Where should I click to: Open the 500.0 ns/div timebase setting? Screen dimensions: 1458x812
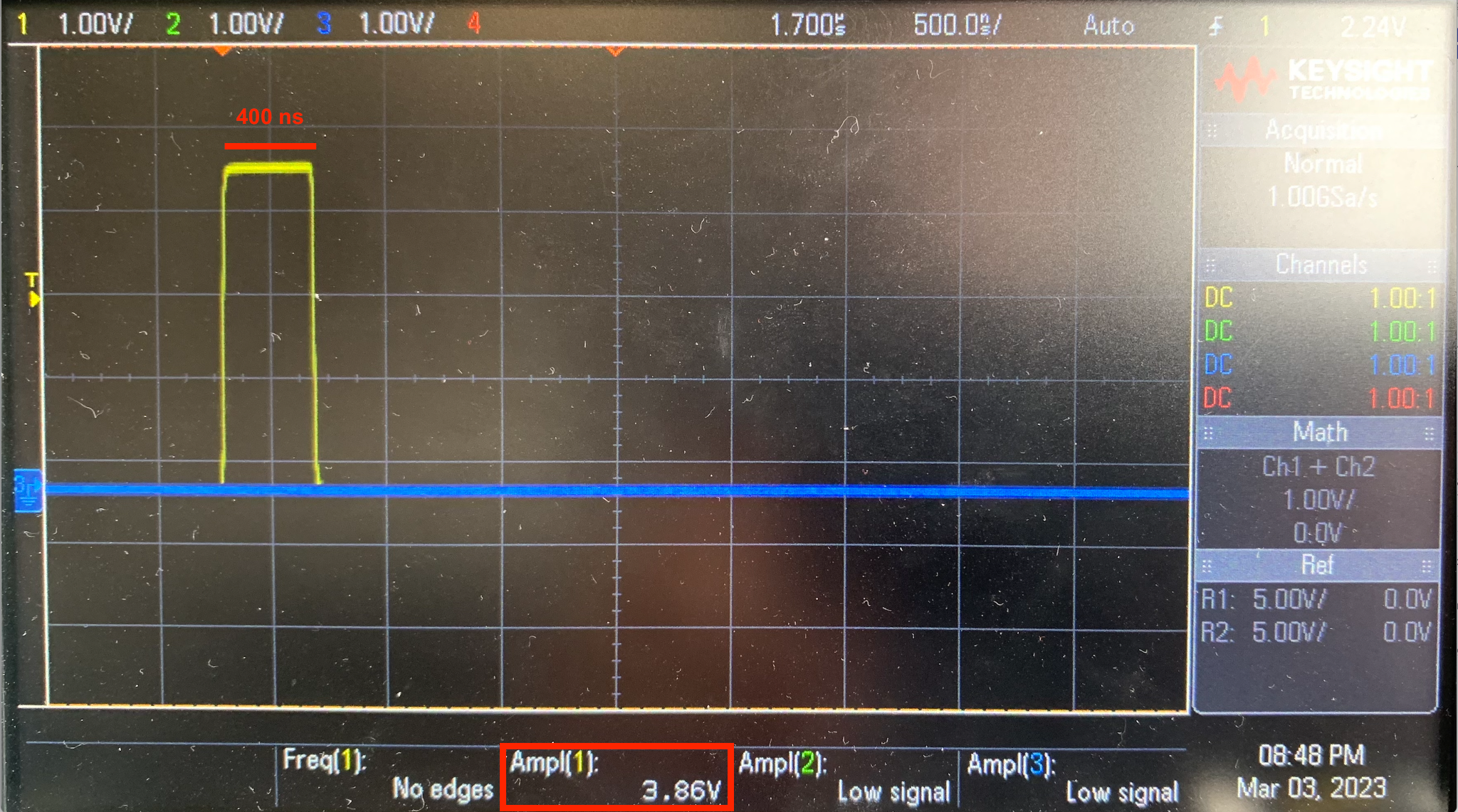[x=956, y=26]
